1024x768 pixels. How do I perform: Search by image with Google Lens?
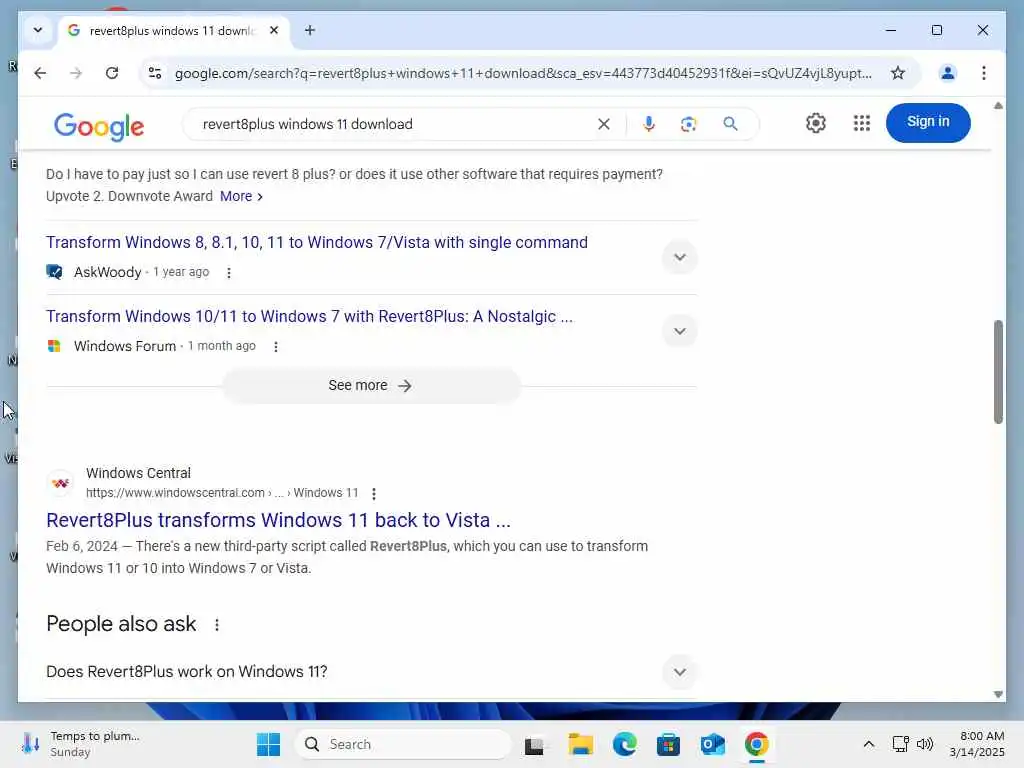(x=688, y=124)
